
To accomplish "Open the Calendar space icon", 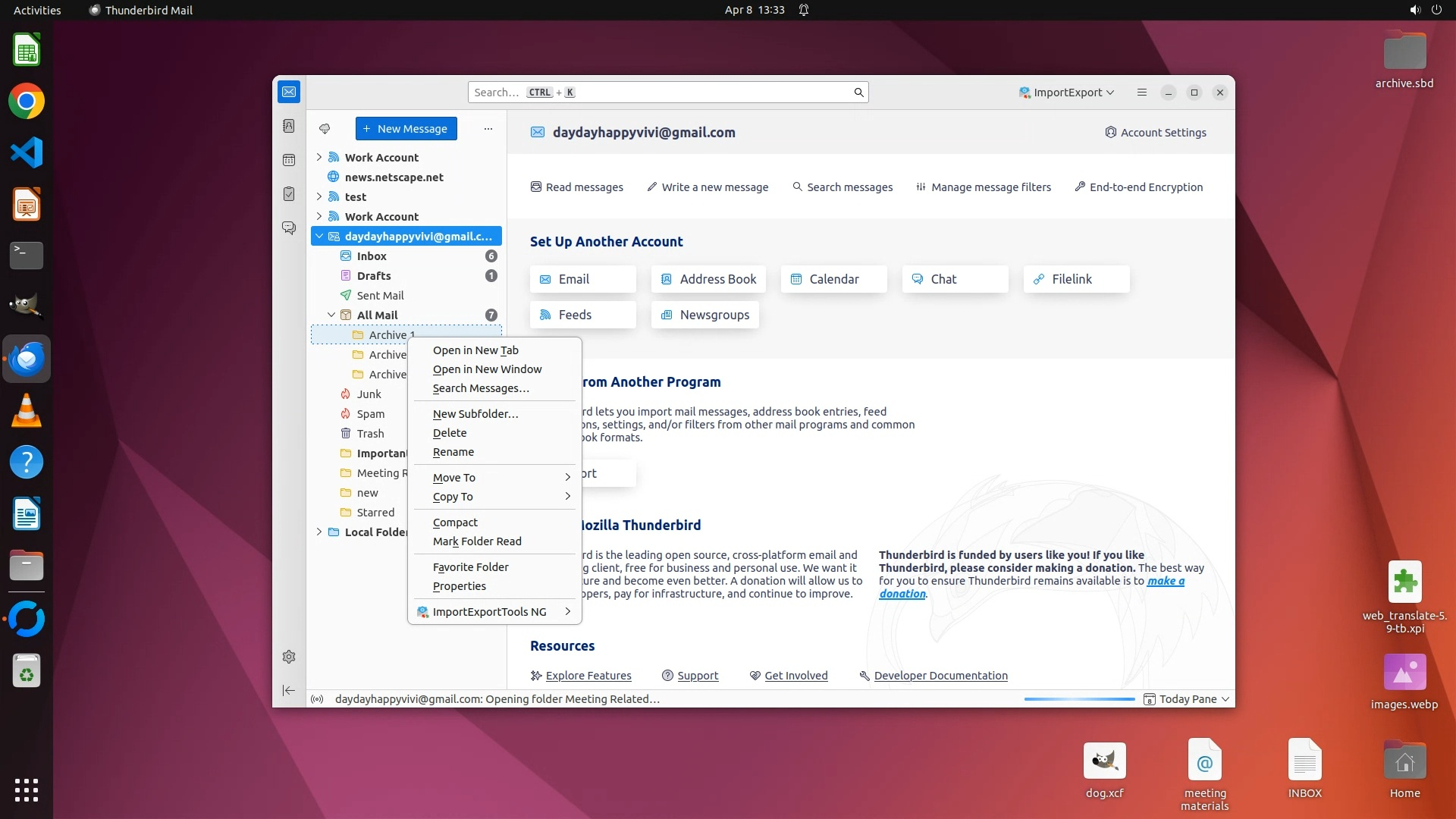I will coord(289,160).
